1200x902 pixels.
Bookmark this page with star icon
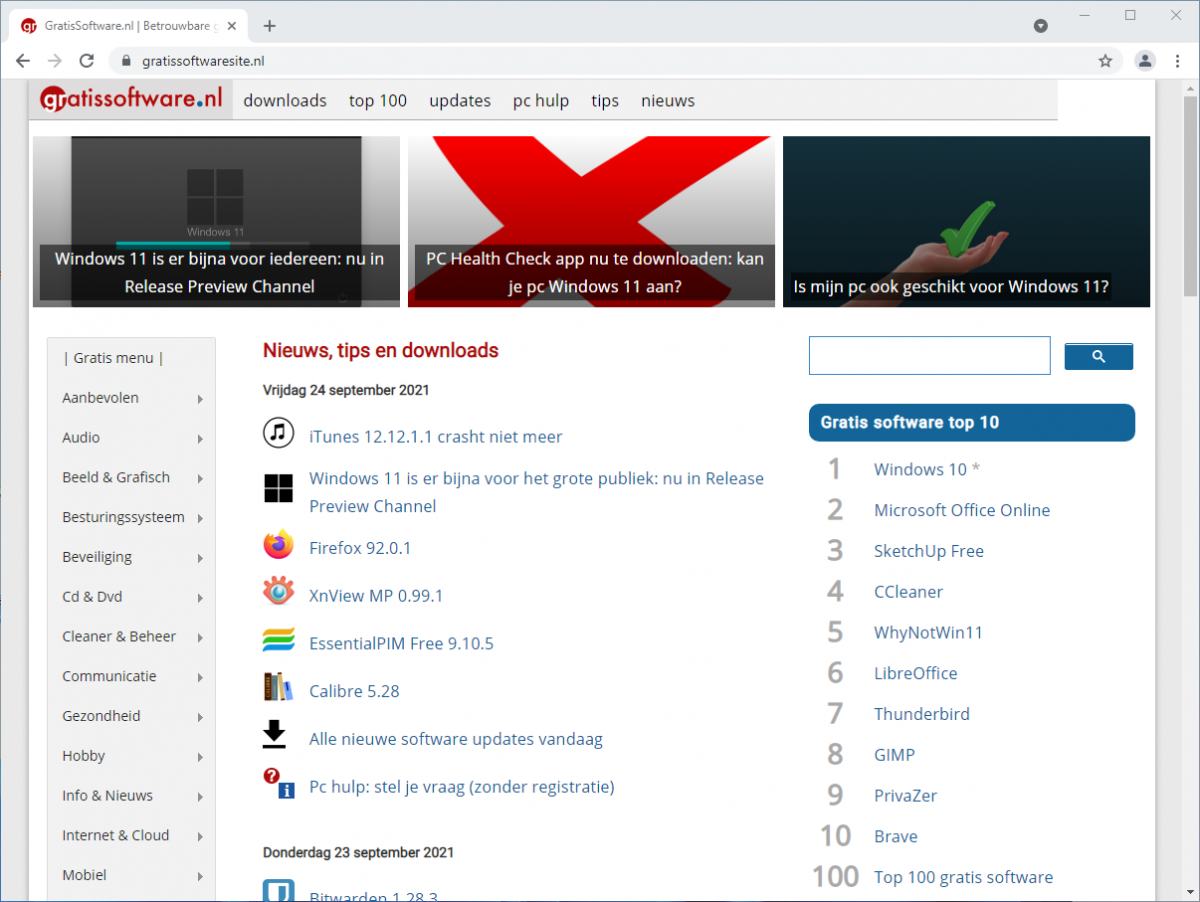pyautogui.click(x=1105, y=61)
